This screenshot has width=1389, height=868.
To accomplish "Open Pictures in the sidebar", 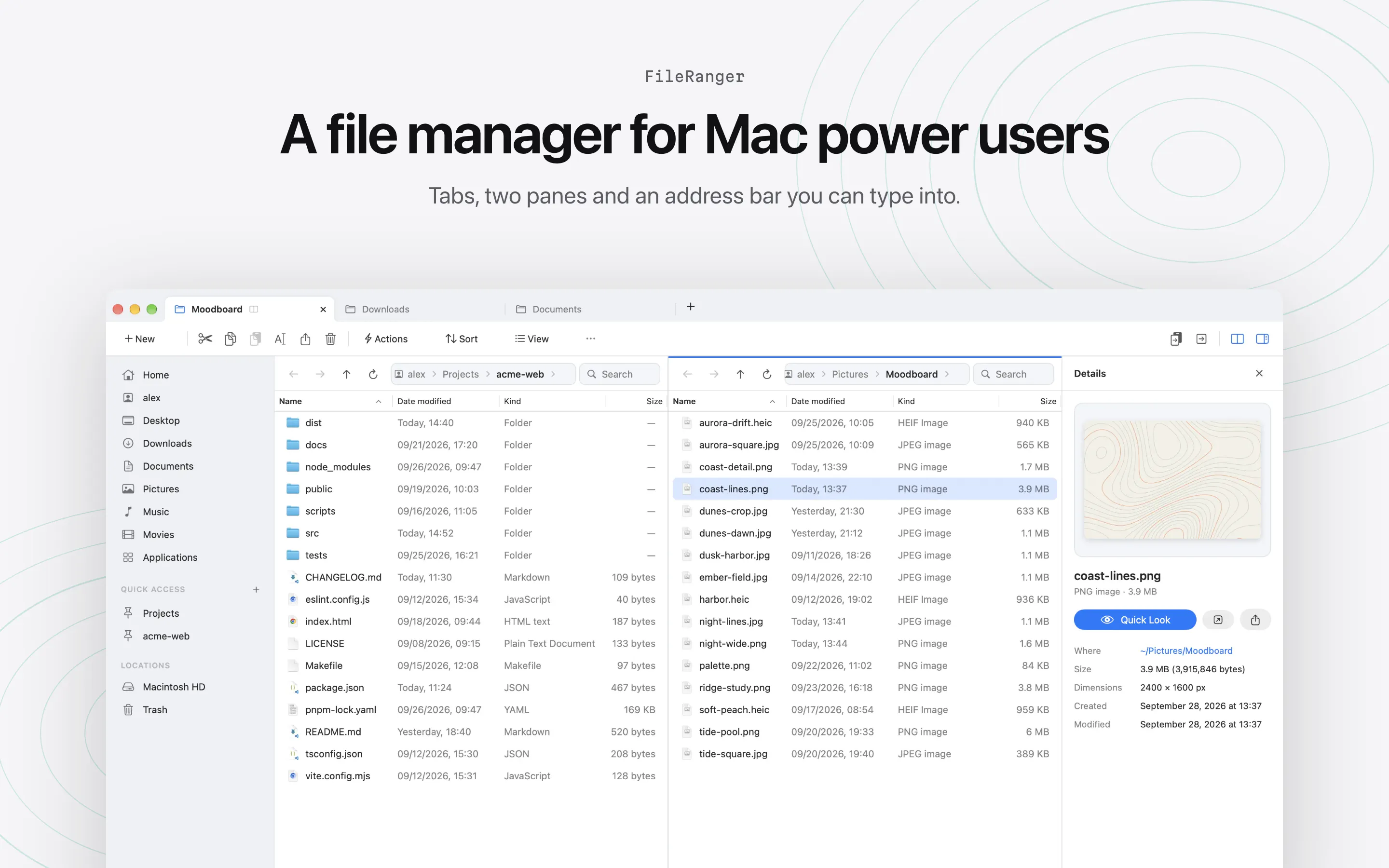I will (x=190, y=489).
